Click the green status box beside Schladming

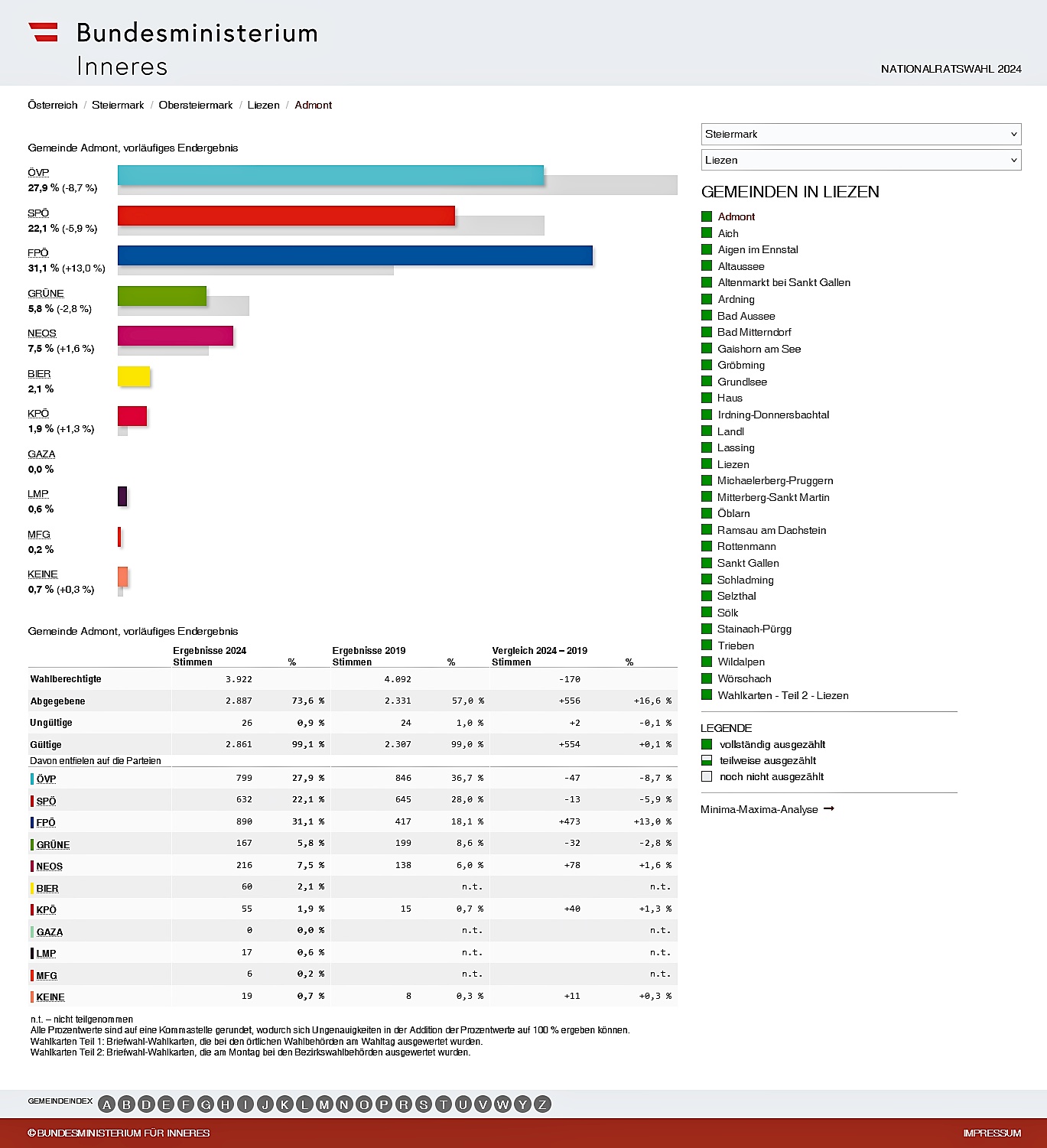point(707,580)
